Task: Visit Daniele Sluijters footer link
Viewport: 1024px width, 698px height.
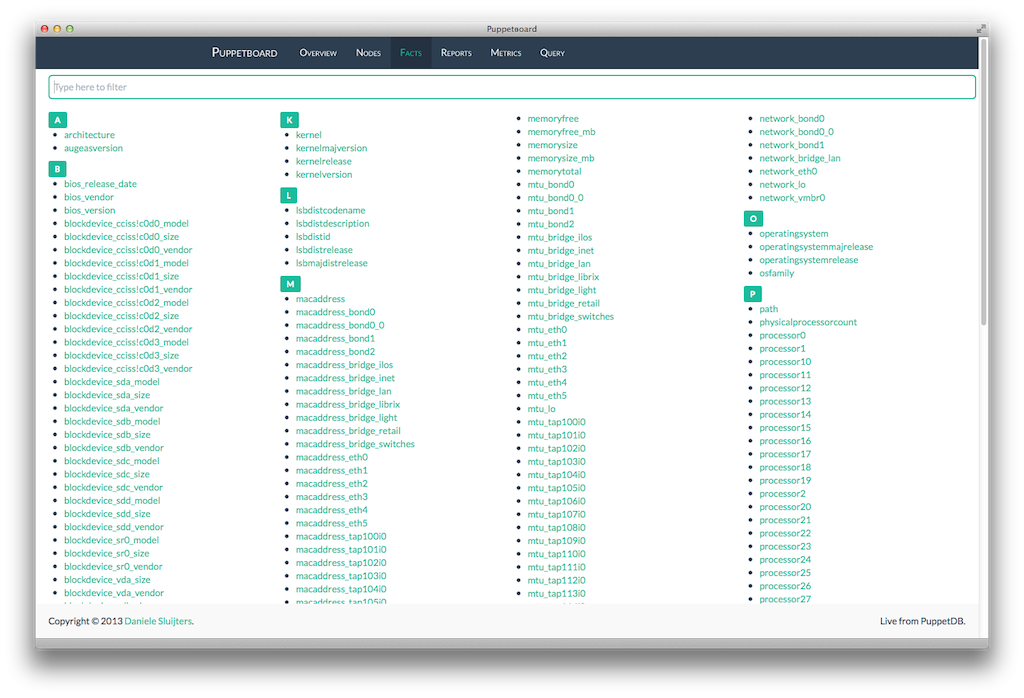Action: pos(158,622)
